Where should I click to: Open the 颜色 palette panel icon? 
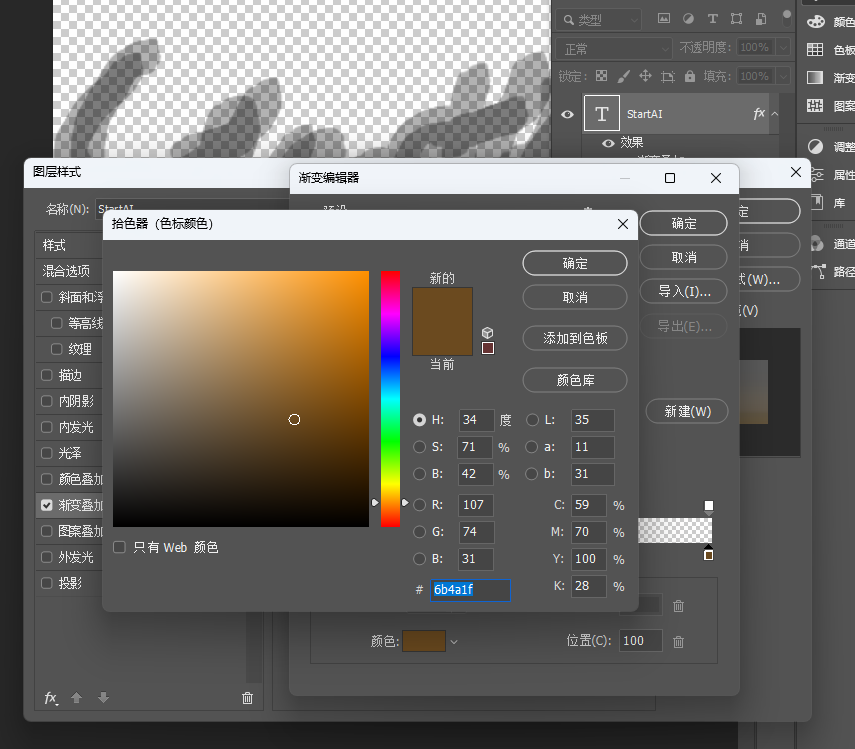coord(816,22)
